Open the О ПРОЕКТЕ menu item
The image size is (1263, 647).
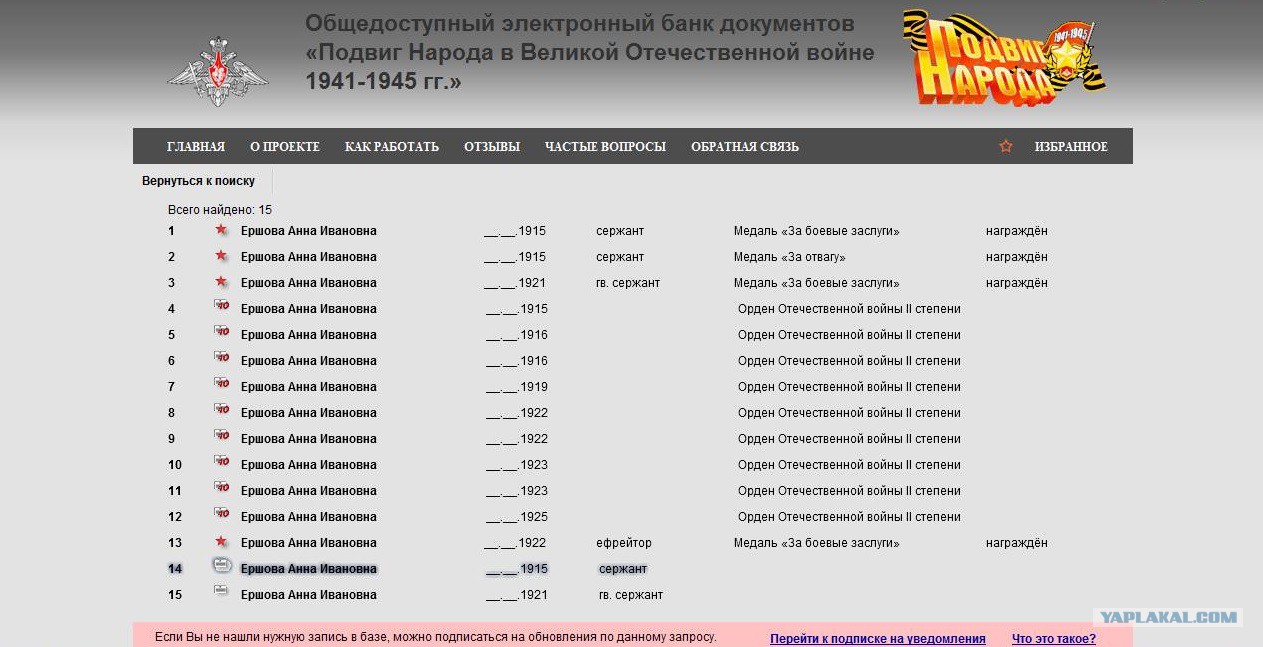[285, 147]
